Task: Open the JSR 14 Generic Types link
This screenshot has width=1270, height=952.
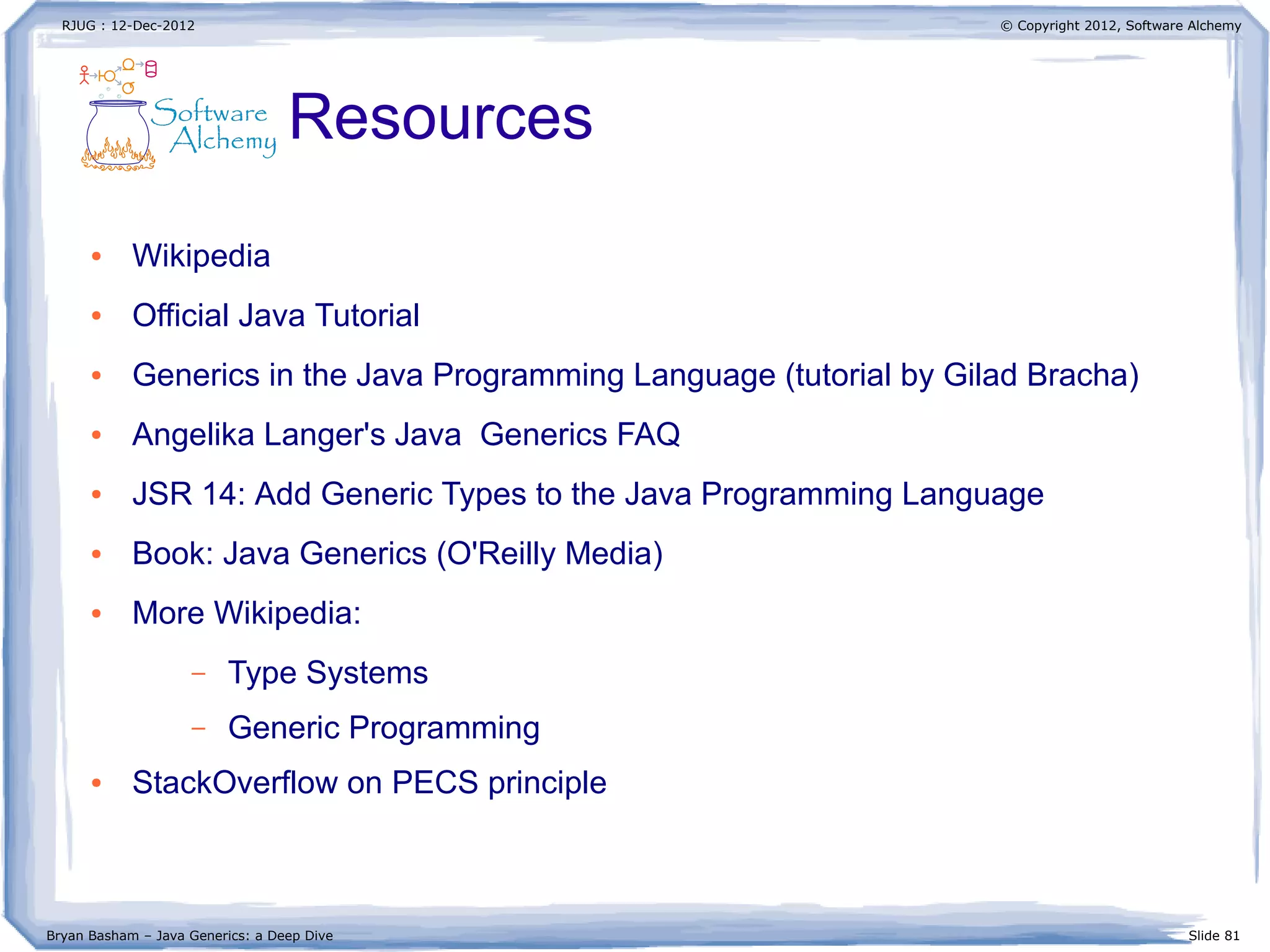Action: coord(587,494)
